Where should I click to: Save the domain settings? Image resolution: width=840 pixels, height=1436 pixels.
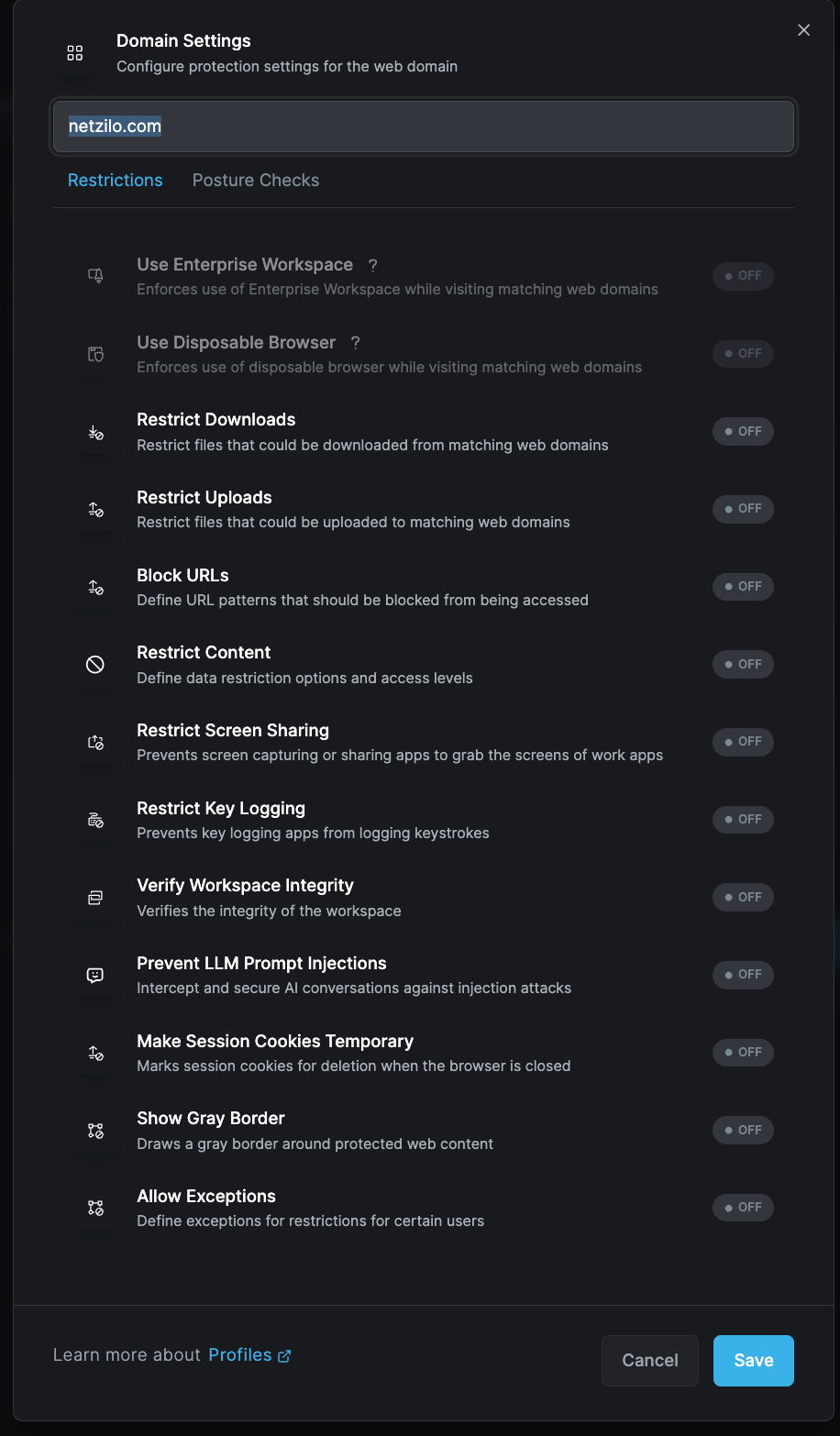click(753, 1361)
